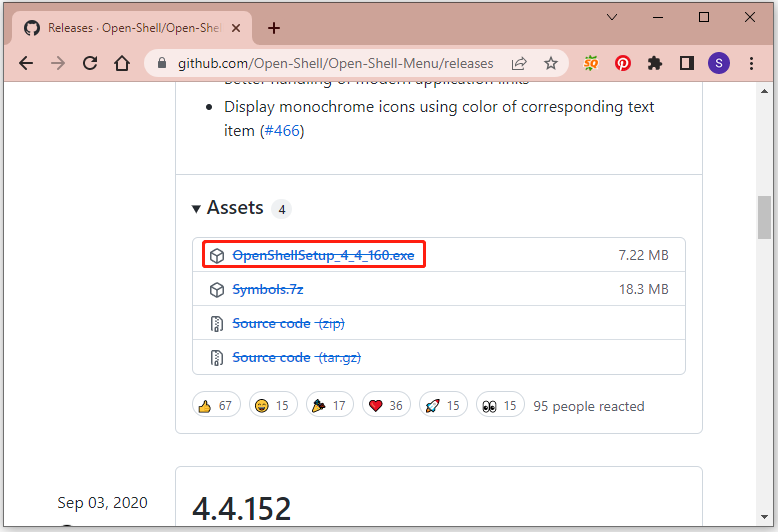Image resolution: width=778 pixels, height=532 pixels.
Task: Download OpenShellSetup_4_4_160.exe
Action: [x=323, y=255]
